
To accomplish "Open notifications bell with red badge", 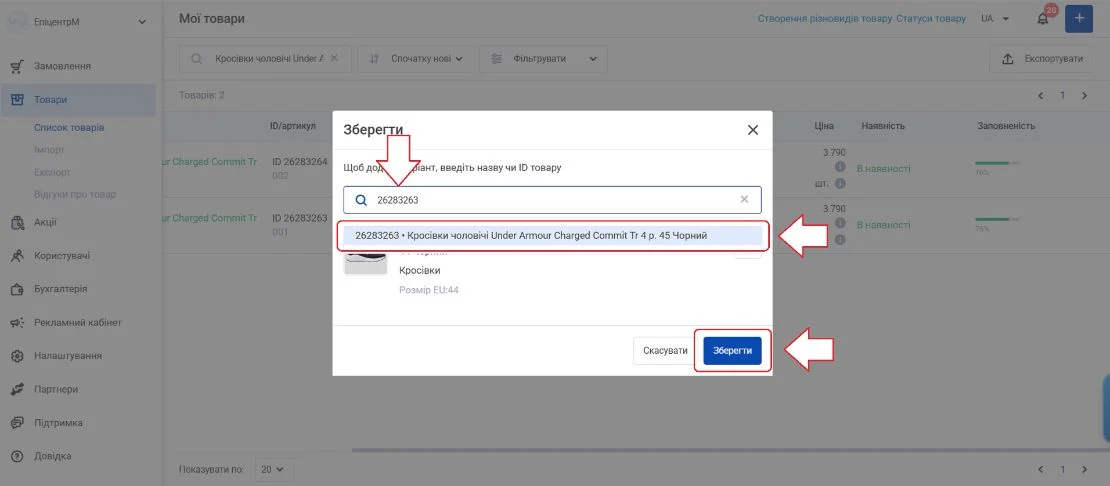I will point(1043,18).
